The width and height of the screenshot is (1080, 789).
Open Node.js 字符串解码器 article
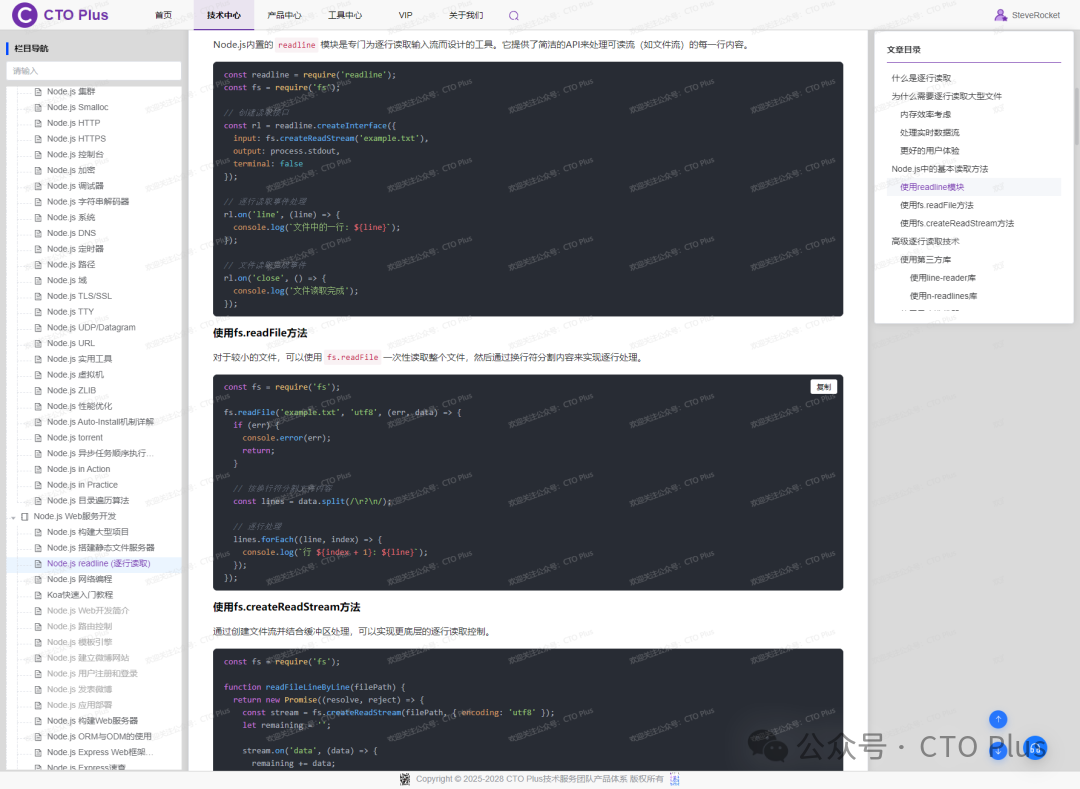click(87, 202)
